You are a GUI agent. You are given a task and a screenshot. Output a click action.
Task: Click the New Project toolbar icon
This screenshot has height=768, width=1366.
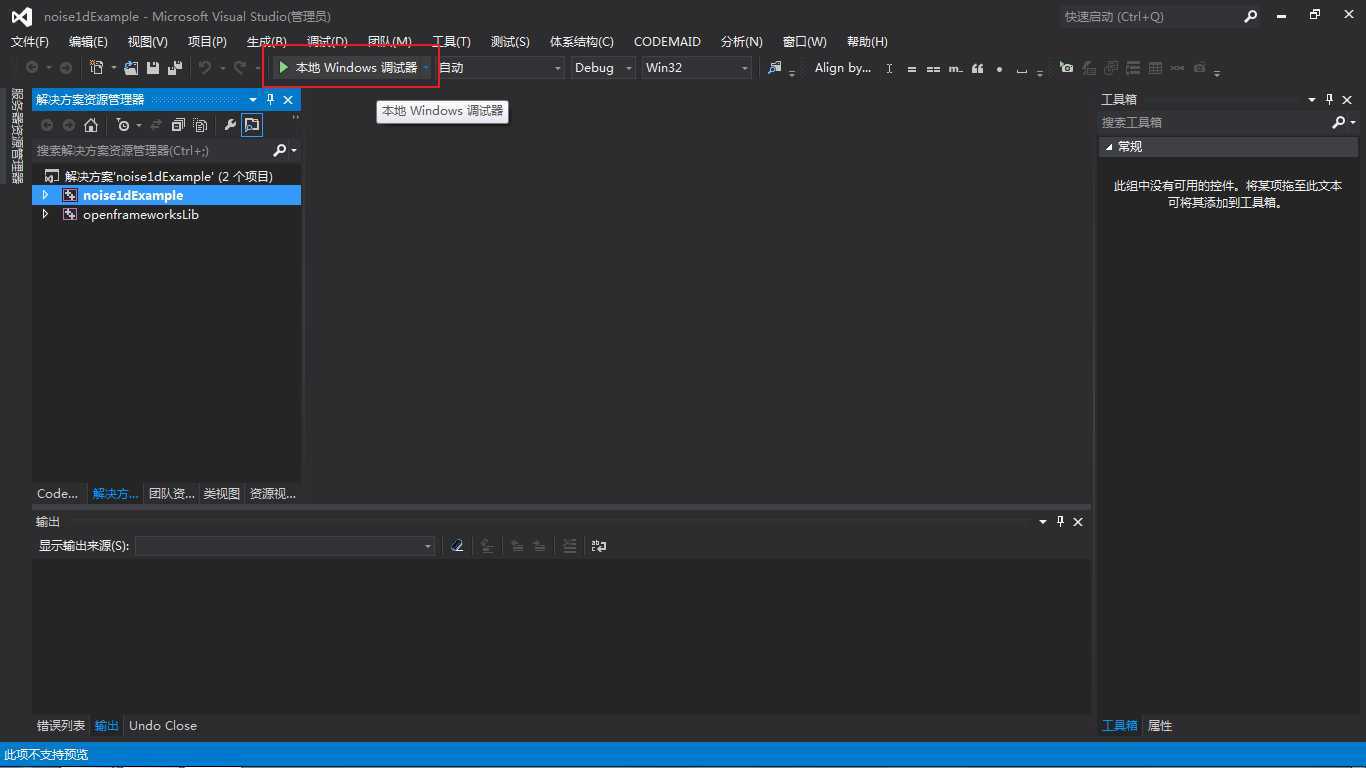(x=97, y=68)
